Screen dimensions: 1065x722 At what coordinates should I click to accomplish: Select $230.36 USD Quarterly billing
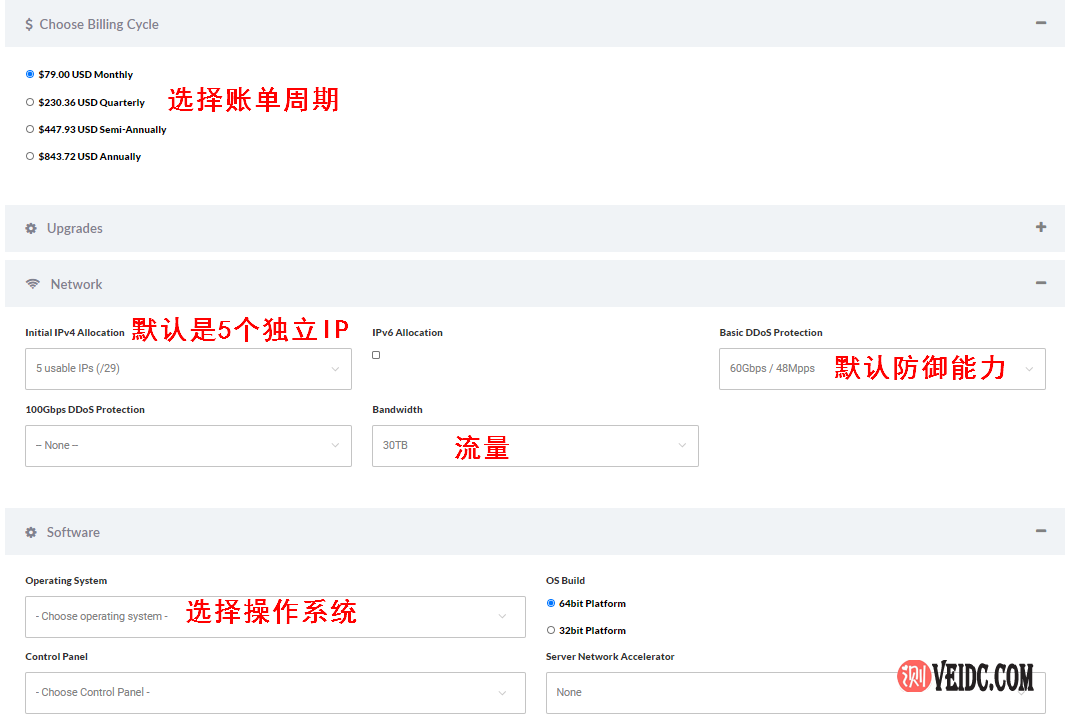pyautogui.click(x=30, y=102)
